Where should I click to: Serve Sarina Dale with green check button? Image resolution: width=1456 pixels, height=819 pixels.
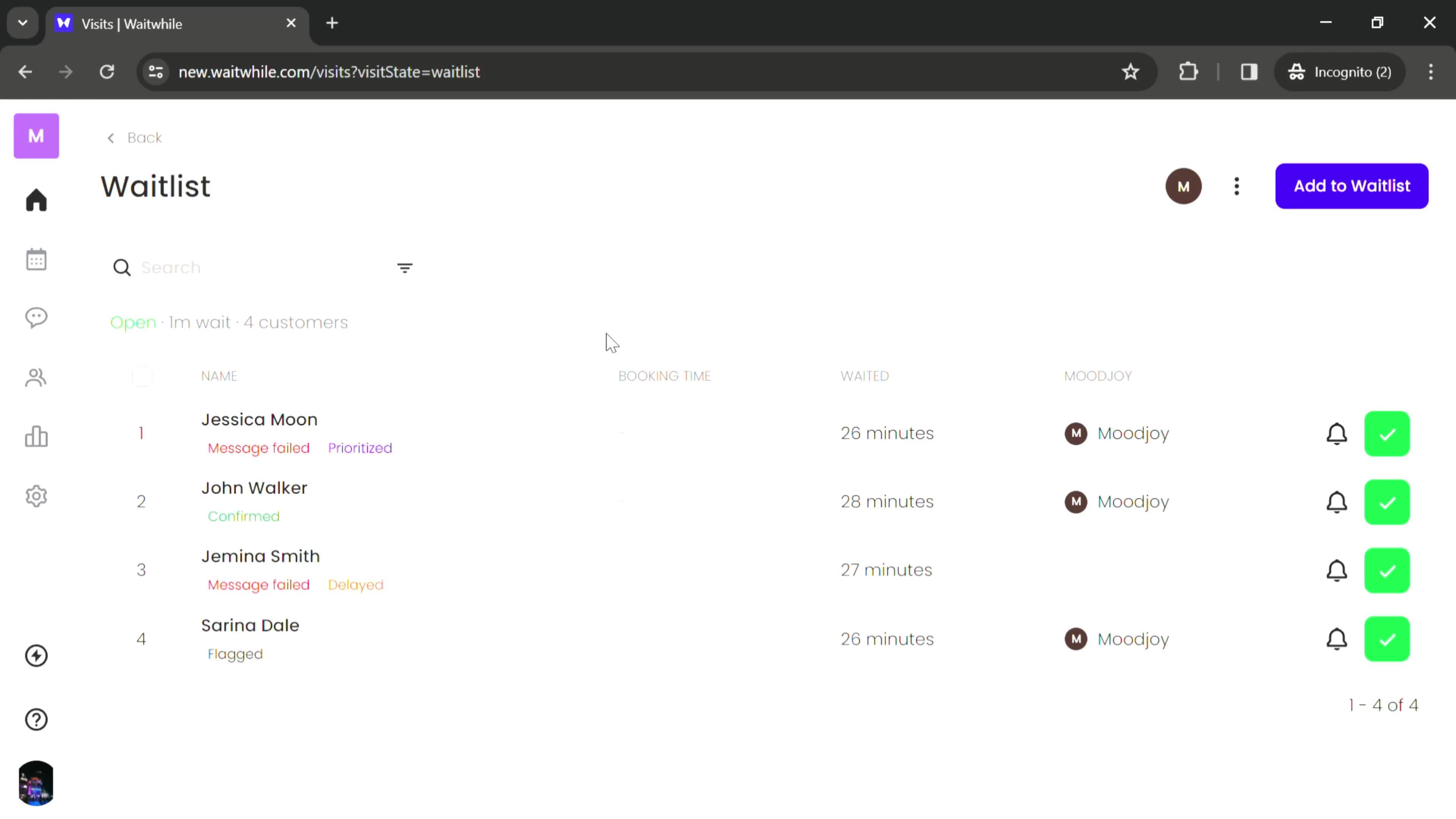tap(1387, 639)
